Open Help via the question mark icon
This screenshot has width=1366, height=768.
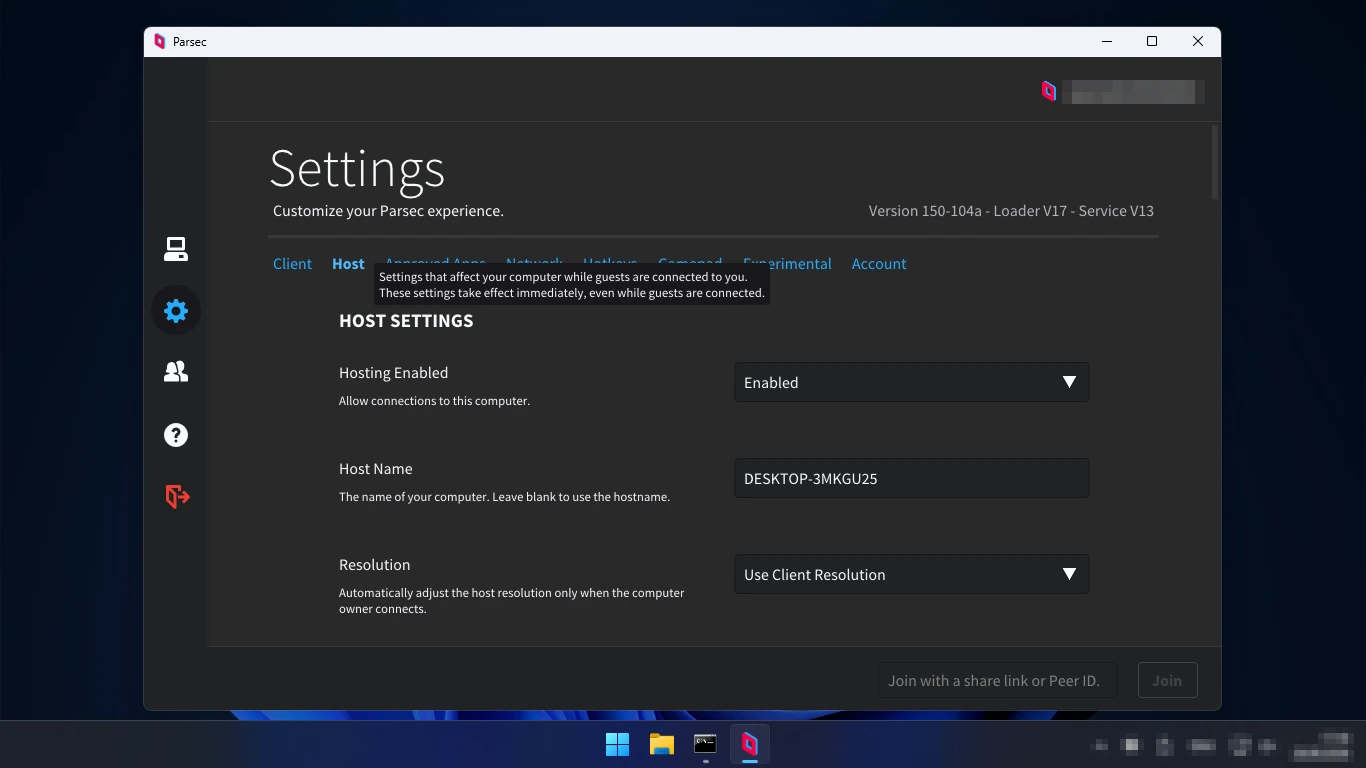[x=176, y=435]
